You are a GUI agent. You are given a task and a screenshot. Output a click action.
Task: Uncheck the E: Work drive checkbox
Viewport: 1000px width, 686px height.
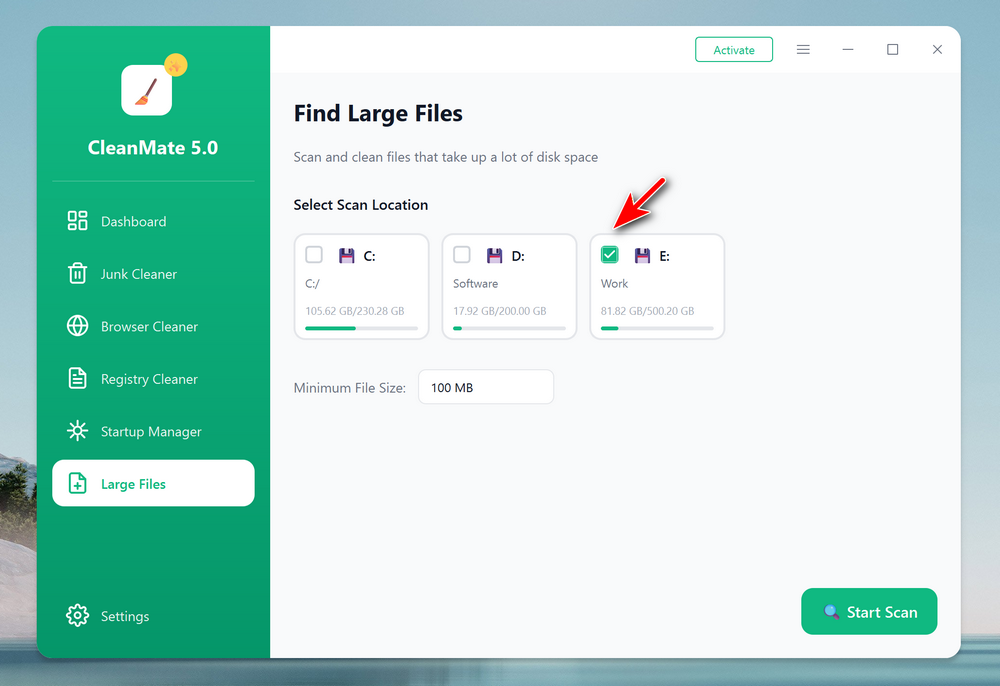pos(609,255)
